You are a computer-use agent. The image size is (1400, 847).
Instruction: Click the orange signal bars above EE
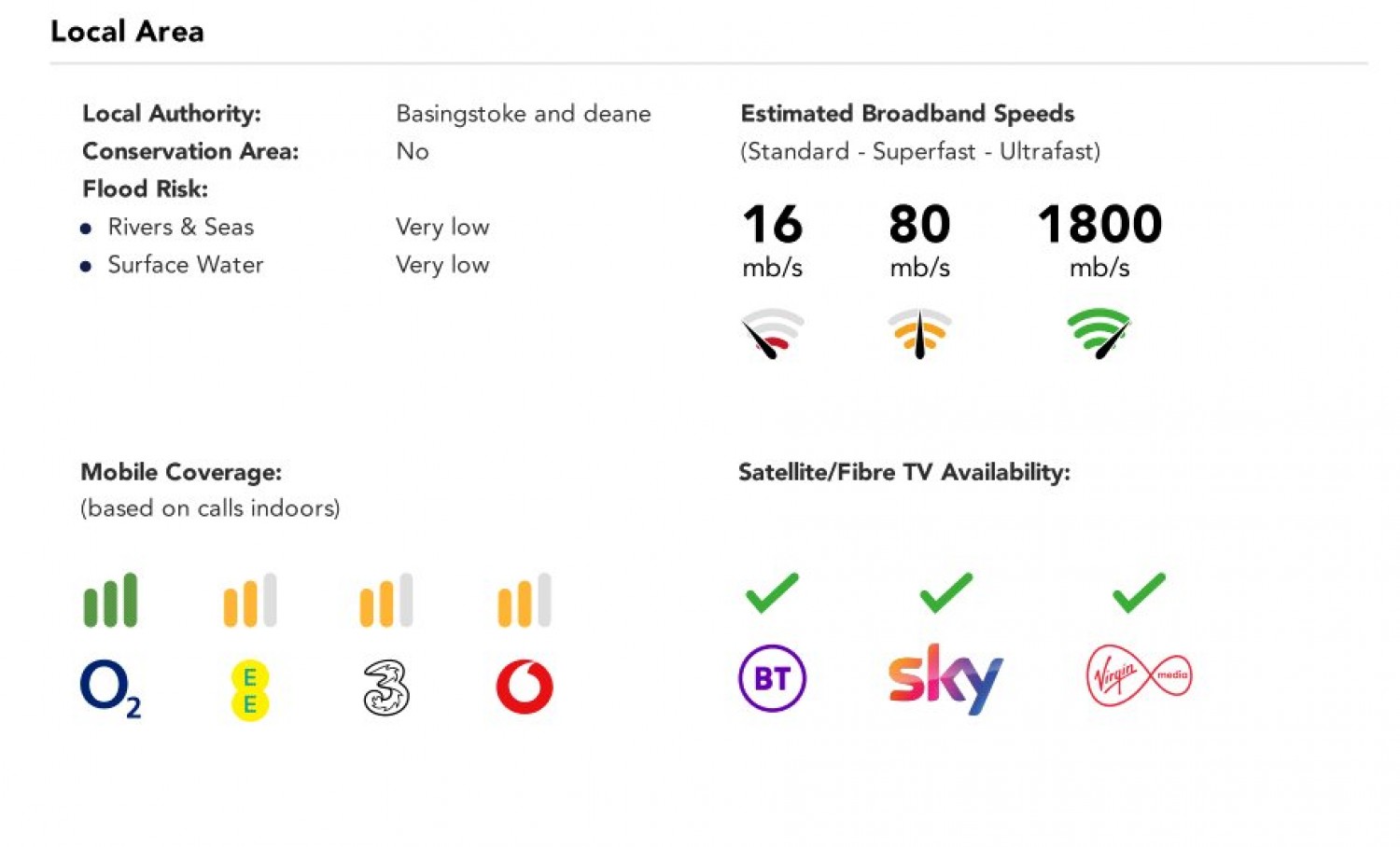pos(250,600)
